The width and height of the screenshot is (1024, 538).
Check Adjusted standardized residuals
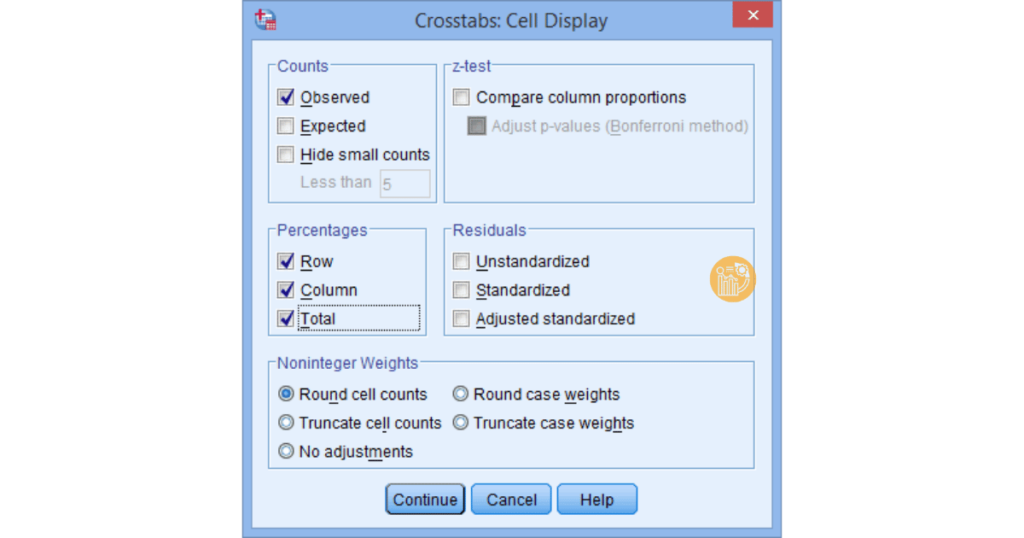point(461,319)
